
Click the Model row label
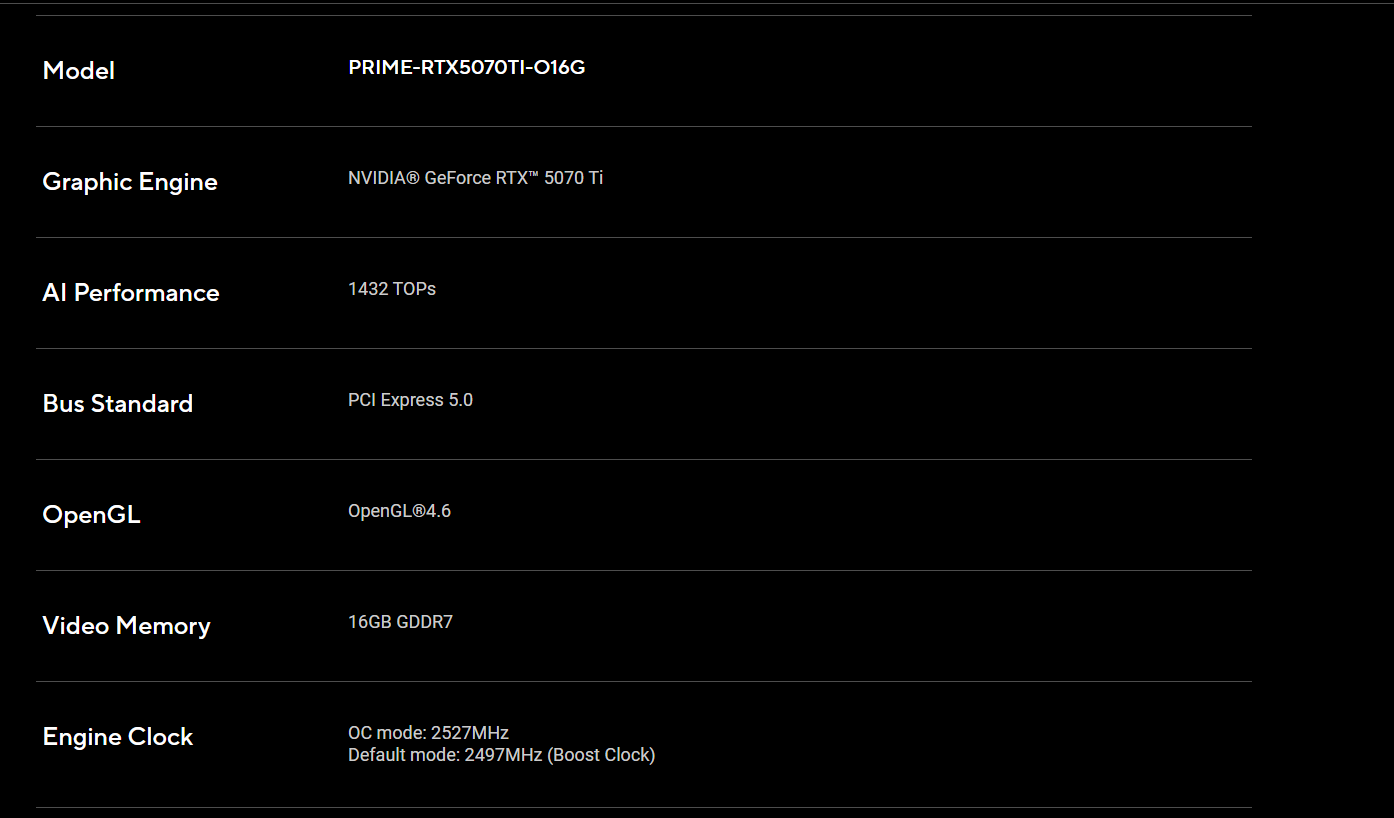pos(78,71)
